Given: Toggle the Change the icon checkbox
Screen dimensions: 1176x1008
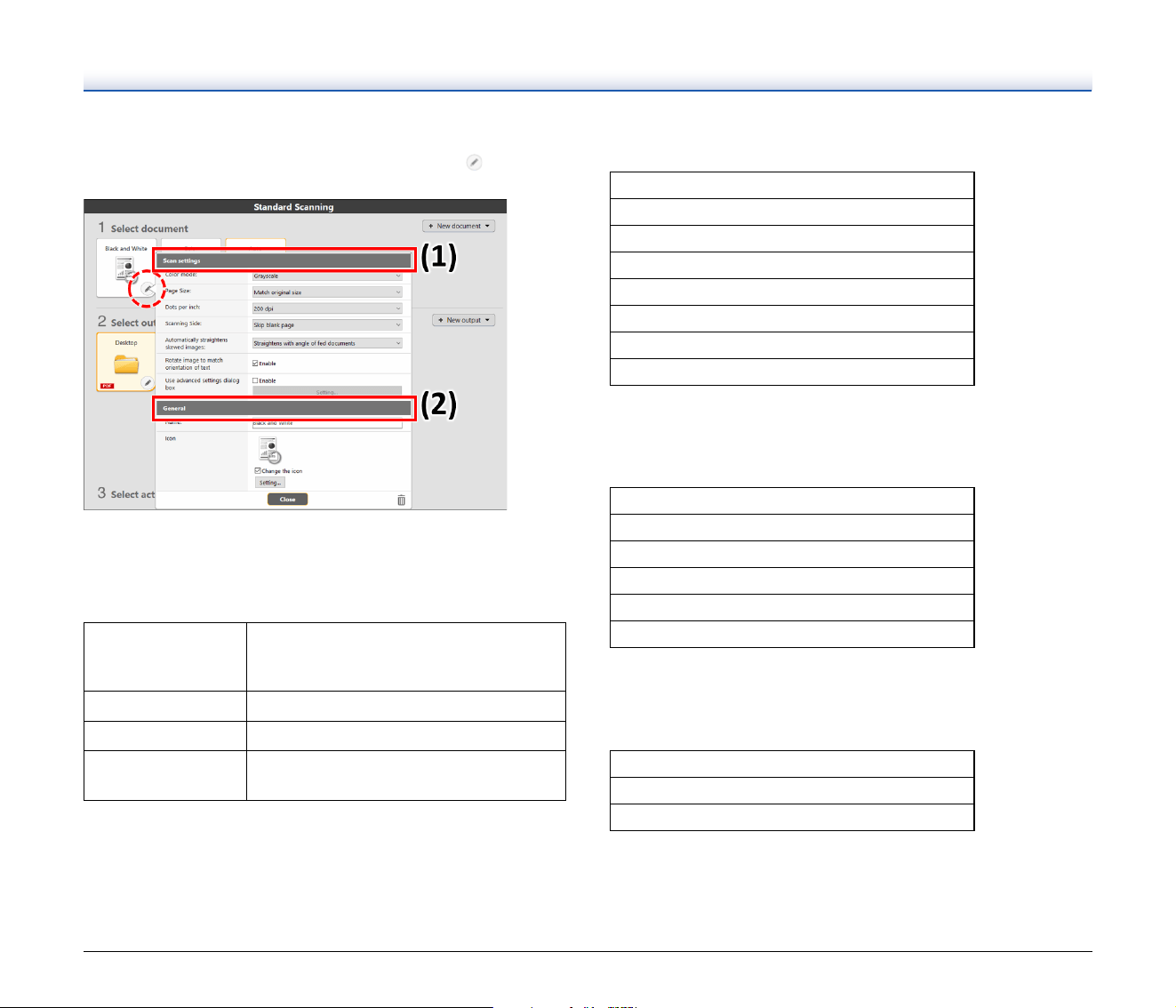Looking at the screenshot, I should pos(258,471).
